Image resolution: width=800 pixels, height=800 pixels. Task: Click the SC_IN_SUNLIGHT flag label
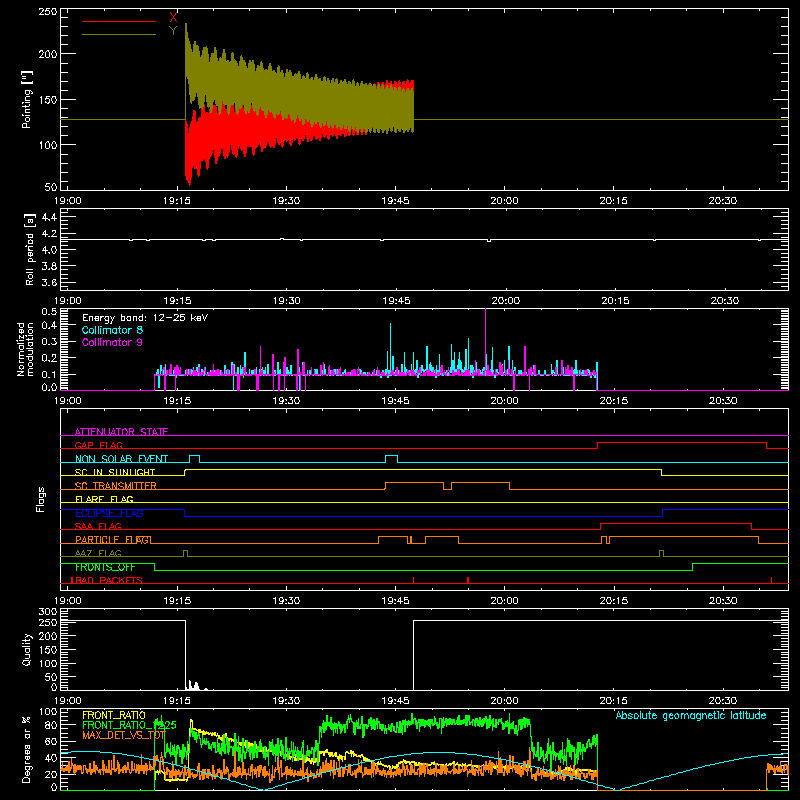click(x=115, y=472)
